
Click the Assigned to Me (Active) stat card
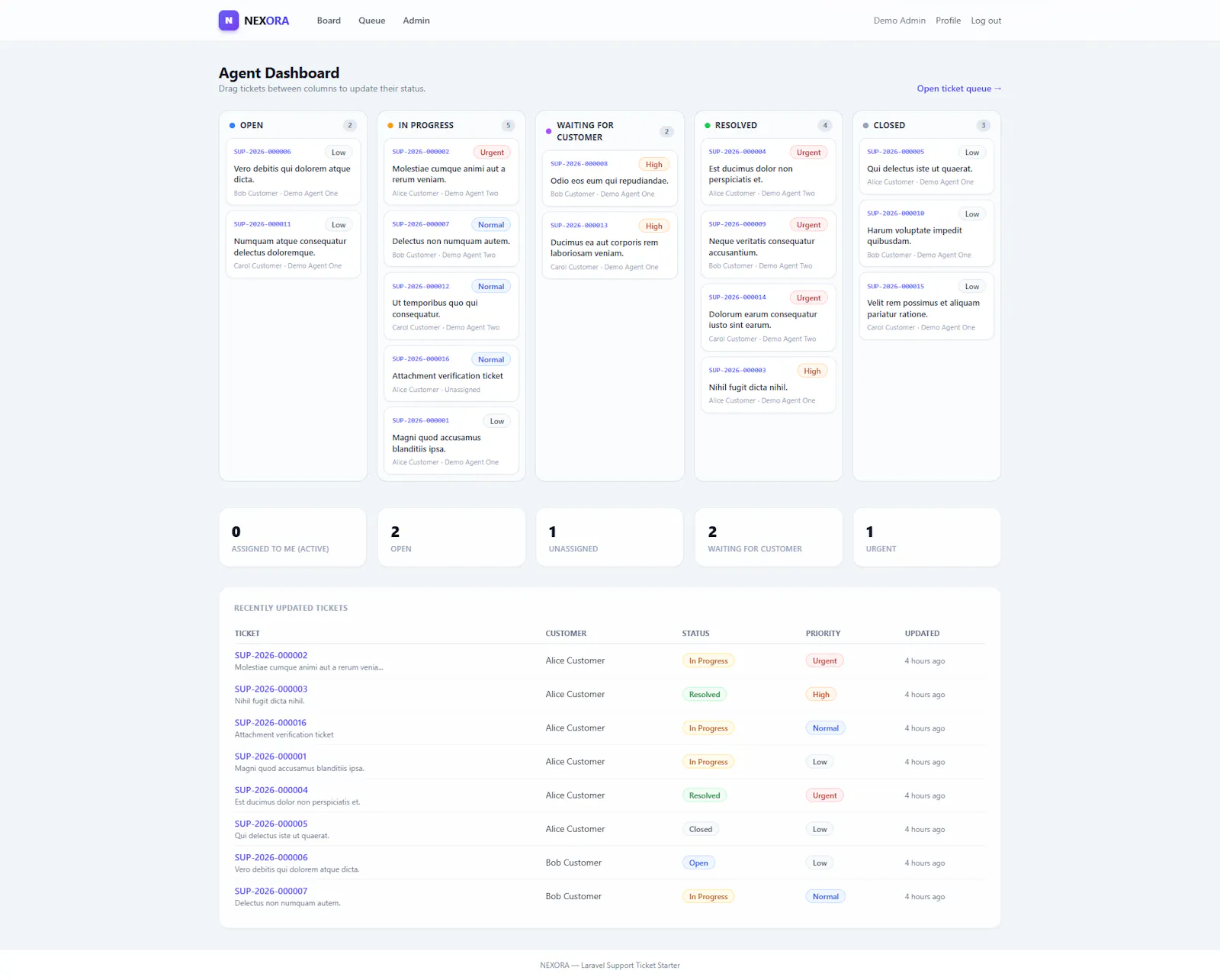pyautogui.click(x=293, y=538)
